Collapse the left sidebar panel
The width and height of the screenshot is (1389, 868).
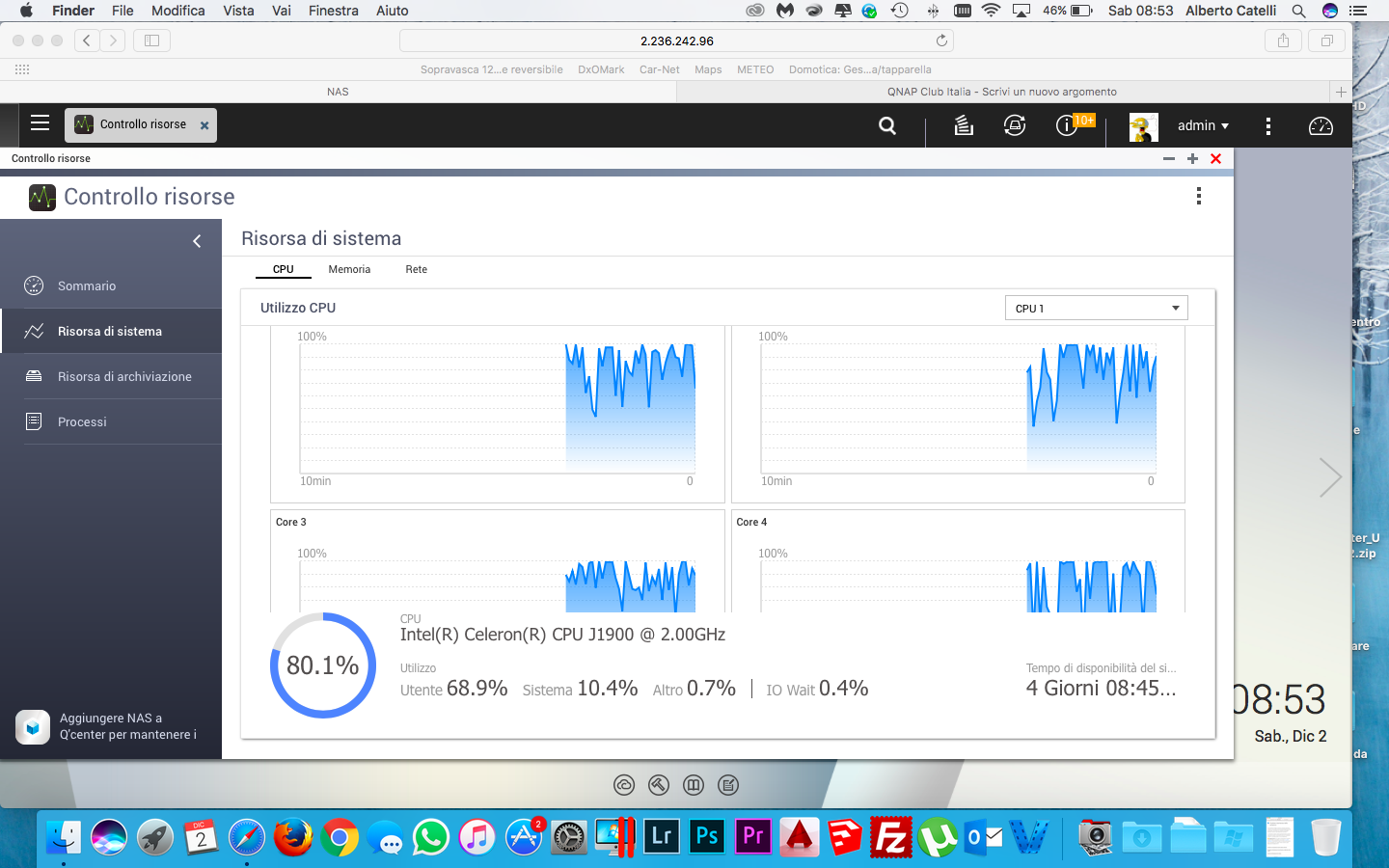[x=197, y=241]
